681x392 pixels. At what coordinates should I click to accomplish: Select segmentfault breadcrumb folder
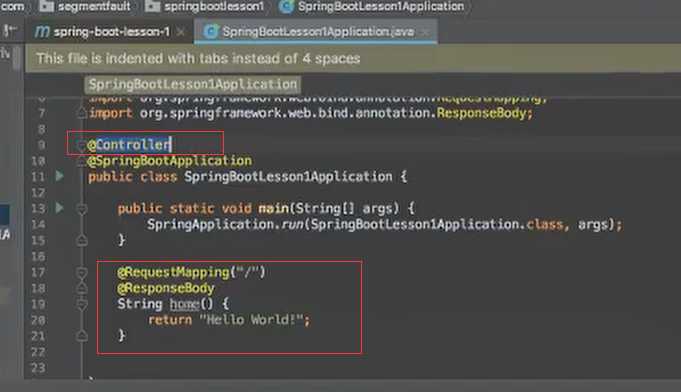coord(94,7)
